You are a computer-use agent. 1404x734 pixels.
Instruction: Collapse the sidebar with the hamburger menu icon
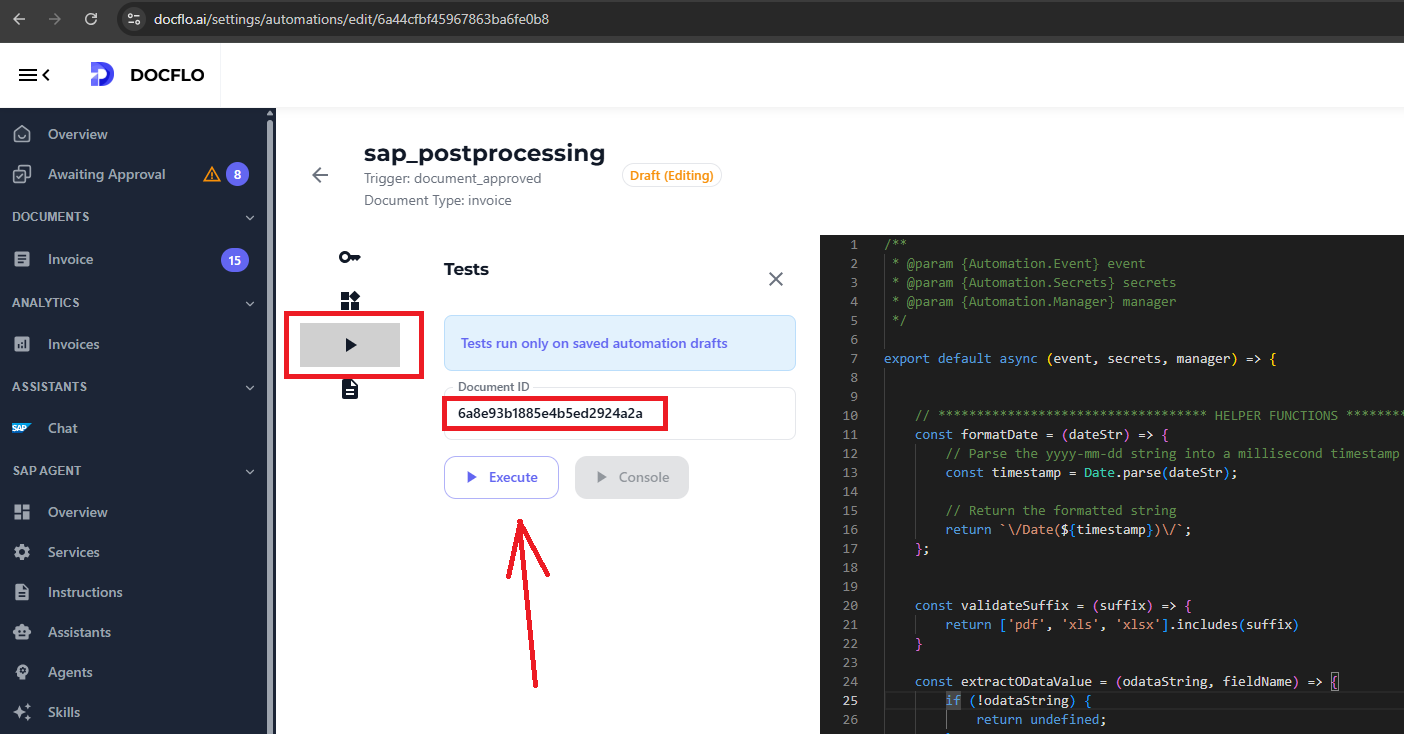click(x=34, y=75)
